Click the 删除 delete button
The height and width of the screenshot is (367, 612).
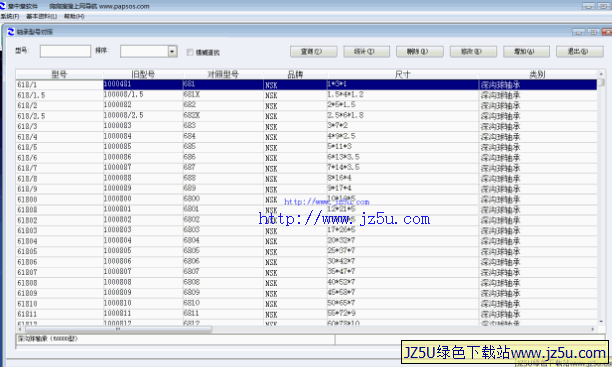pos(420,52)
